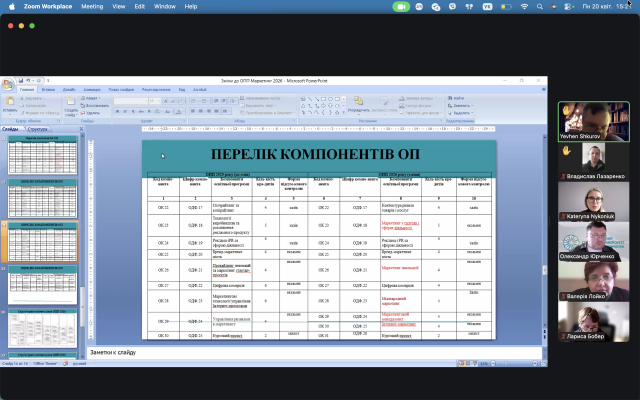
Task: Select the rectangle shape in shapes gallery
Action: point(323,99)
